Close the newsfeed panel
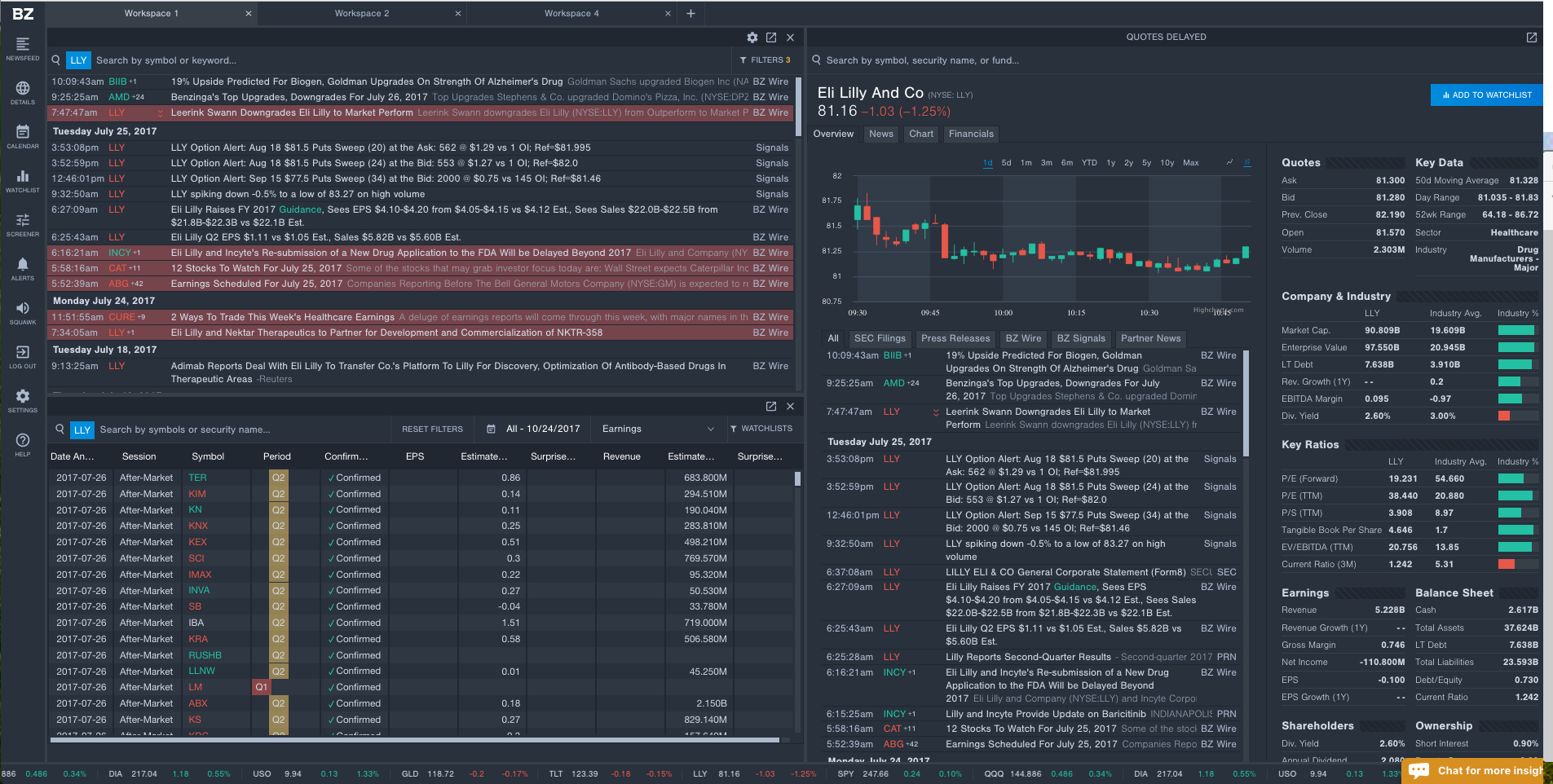 [x=790, y=37]
